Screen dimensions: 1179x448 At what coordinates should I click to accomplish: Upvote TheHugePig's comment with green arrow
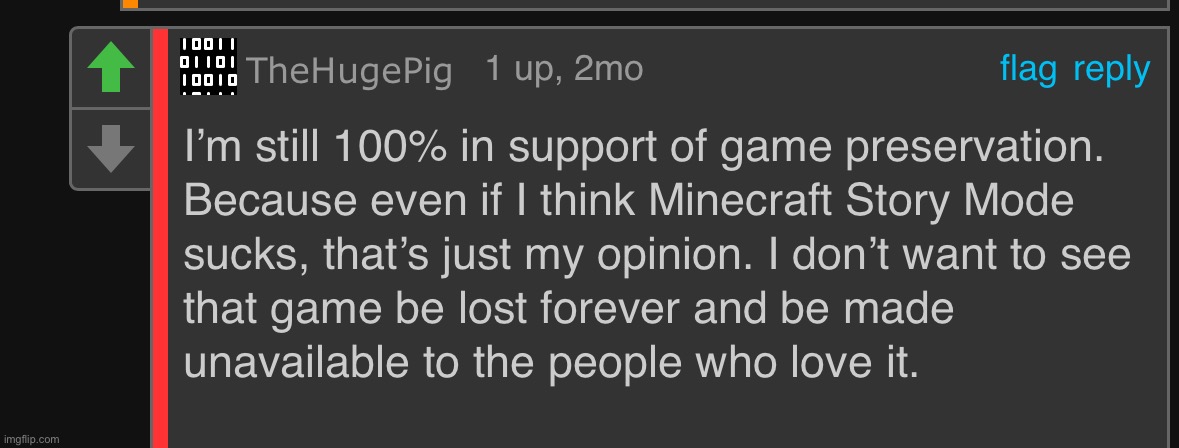[110, 69]
